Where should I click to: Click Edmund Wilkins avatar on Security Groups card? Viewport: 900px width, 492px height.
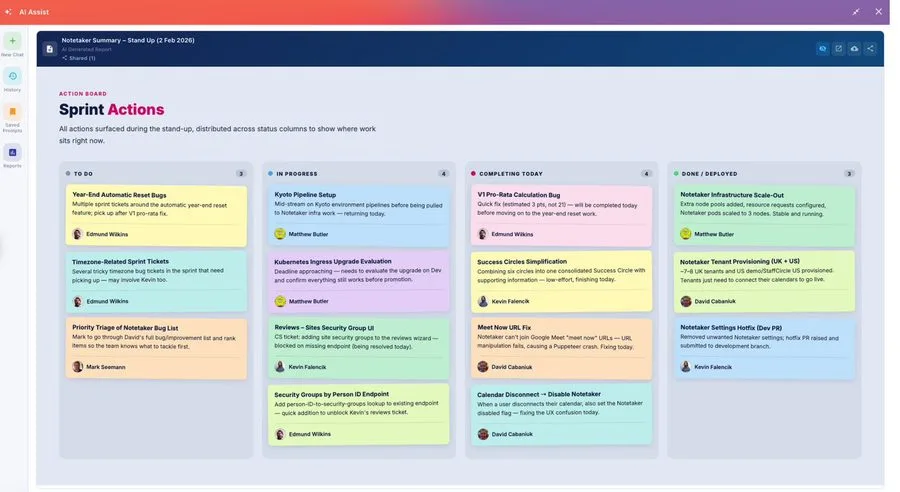(280, 433)
